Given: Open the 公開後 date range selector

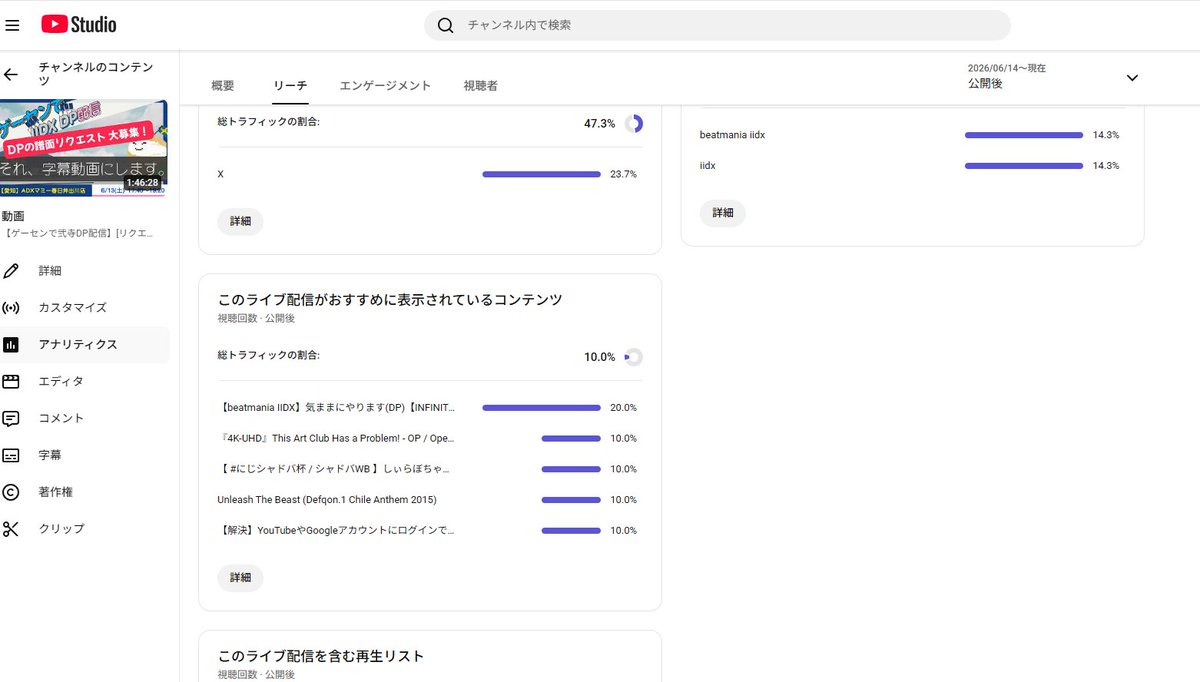Looking at the screenshot, I should point(1054,76).
